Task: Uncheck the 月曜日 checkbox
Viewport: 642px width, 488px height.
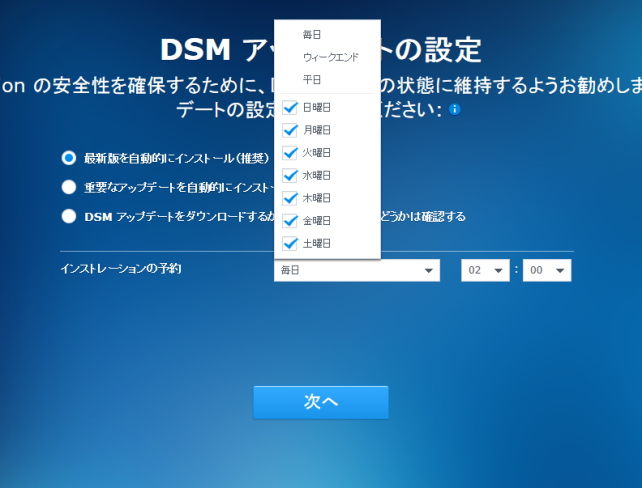Action: 290,130
